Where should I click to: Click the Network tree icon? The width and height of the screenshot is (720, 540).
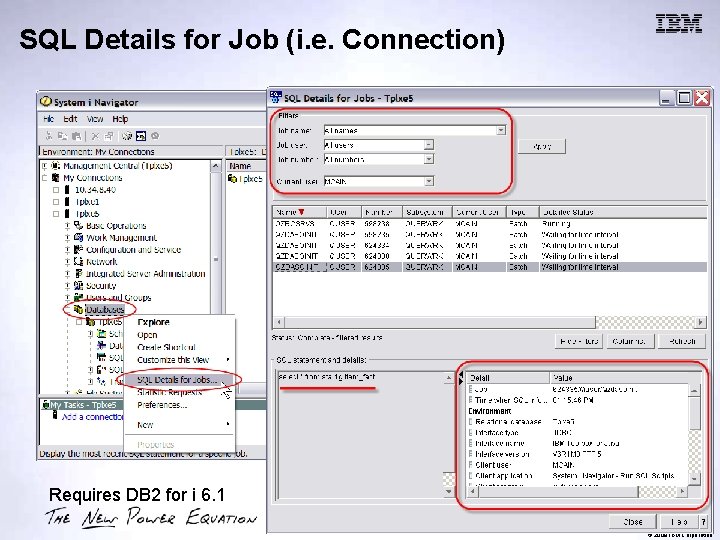click(x=79, y=261)
